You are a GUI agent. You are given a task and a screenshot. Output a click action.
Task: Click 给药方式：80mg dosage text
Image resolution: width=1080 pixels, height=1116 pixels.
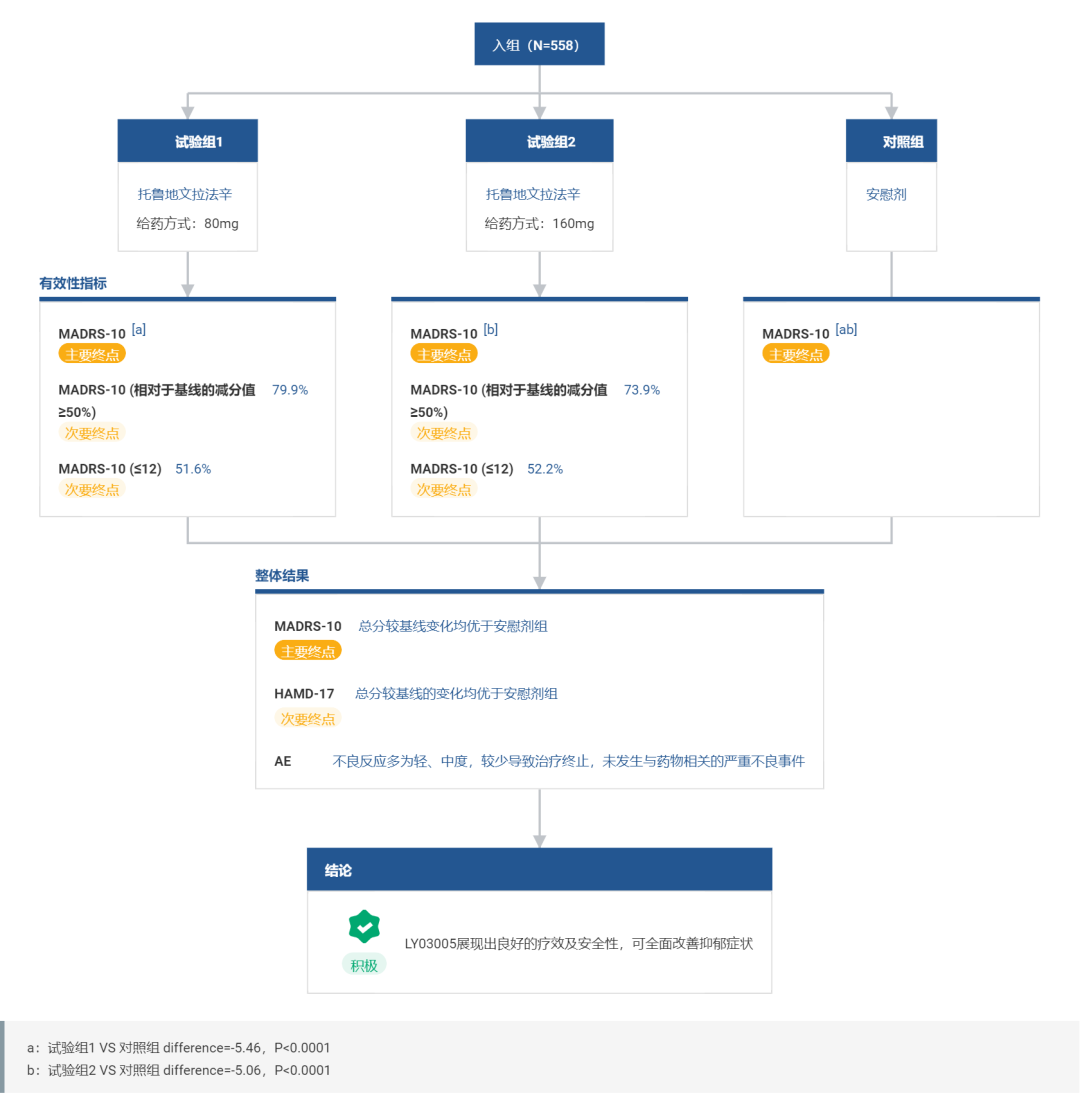coord(187,223)
